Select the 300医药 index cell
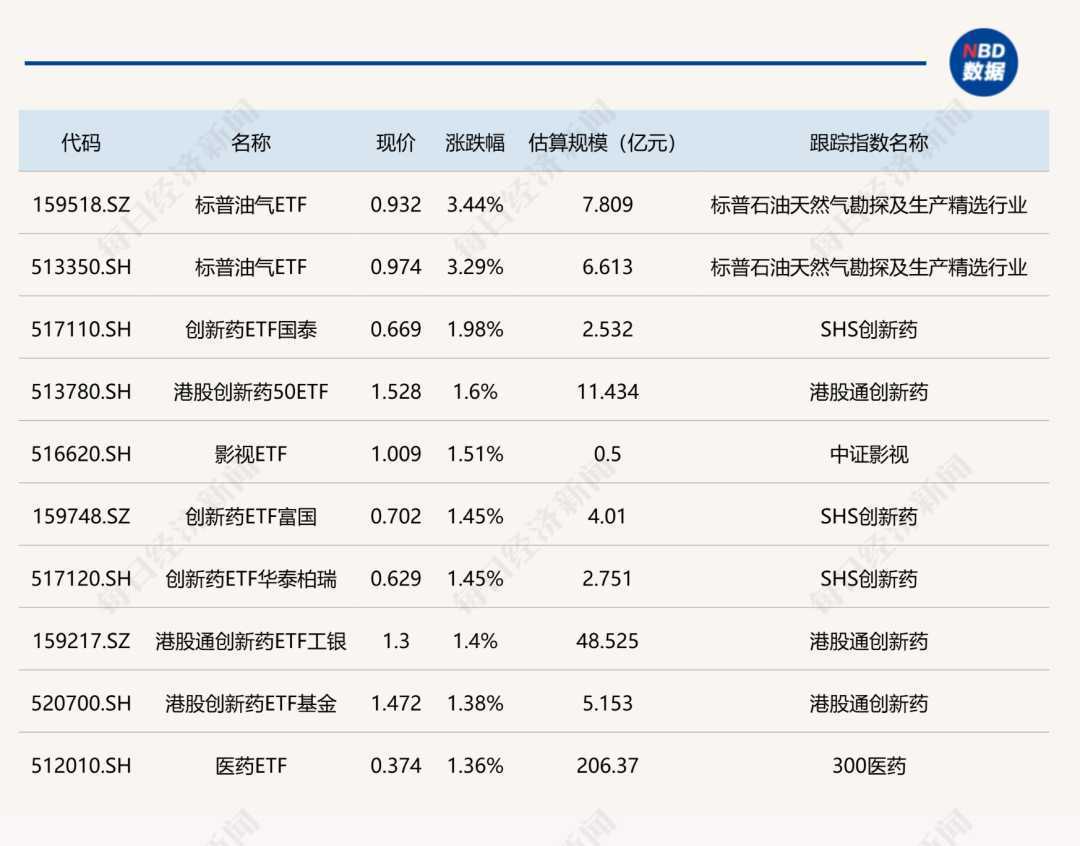1080x846 pixels. (868, 766)
